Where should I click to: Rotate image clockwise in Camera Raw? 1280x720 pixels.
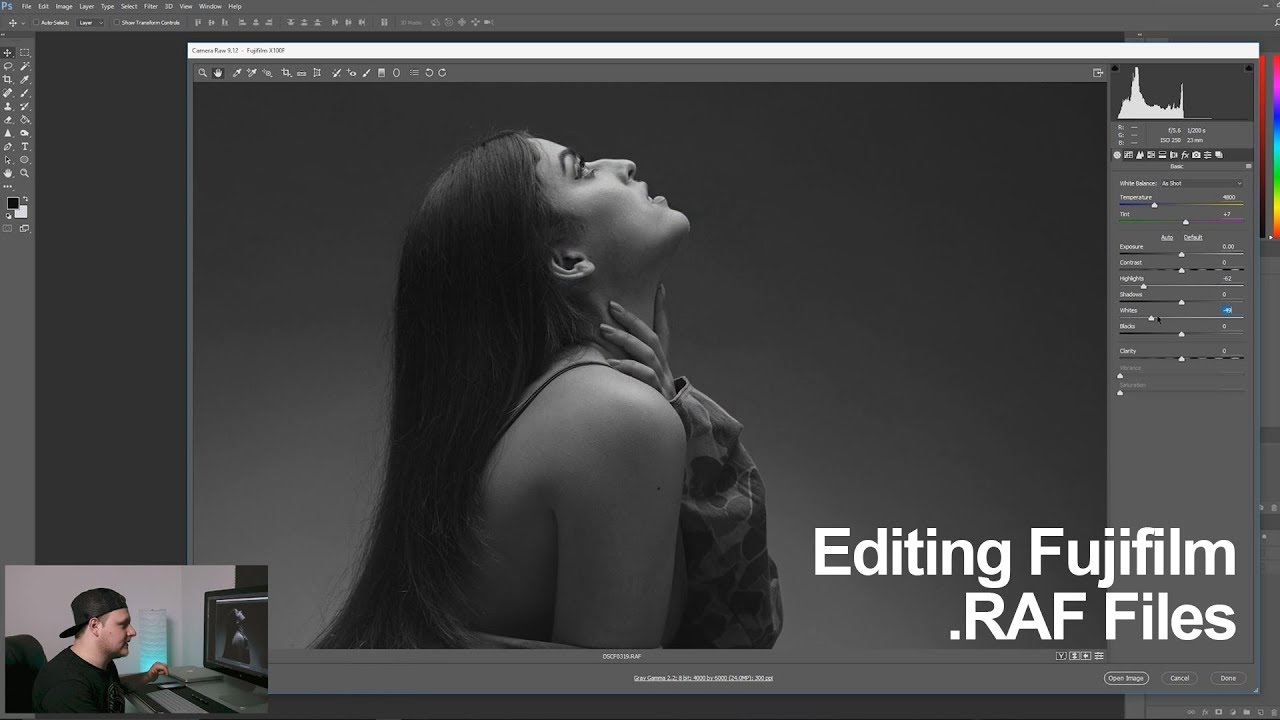tap(442, 73)
